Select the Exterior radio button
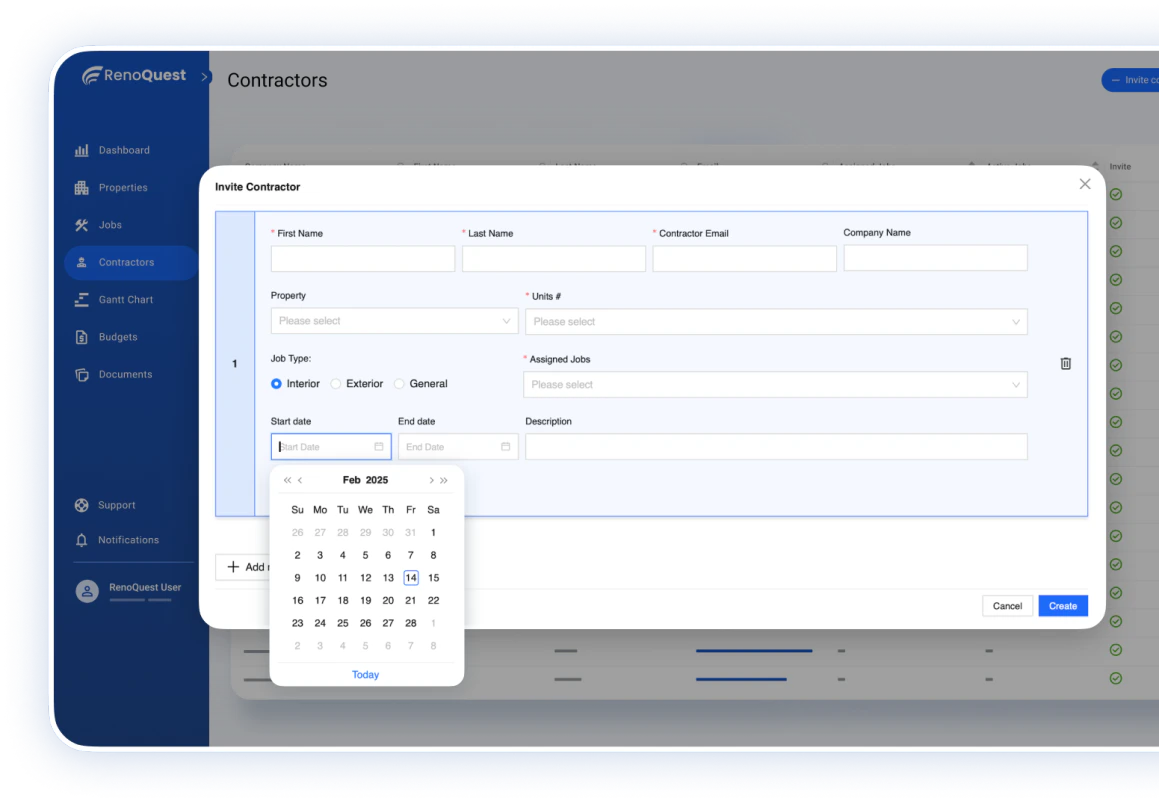 click(336, 383)
